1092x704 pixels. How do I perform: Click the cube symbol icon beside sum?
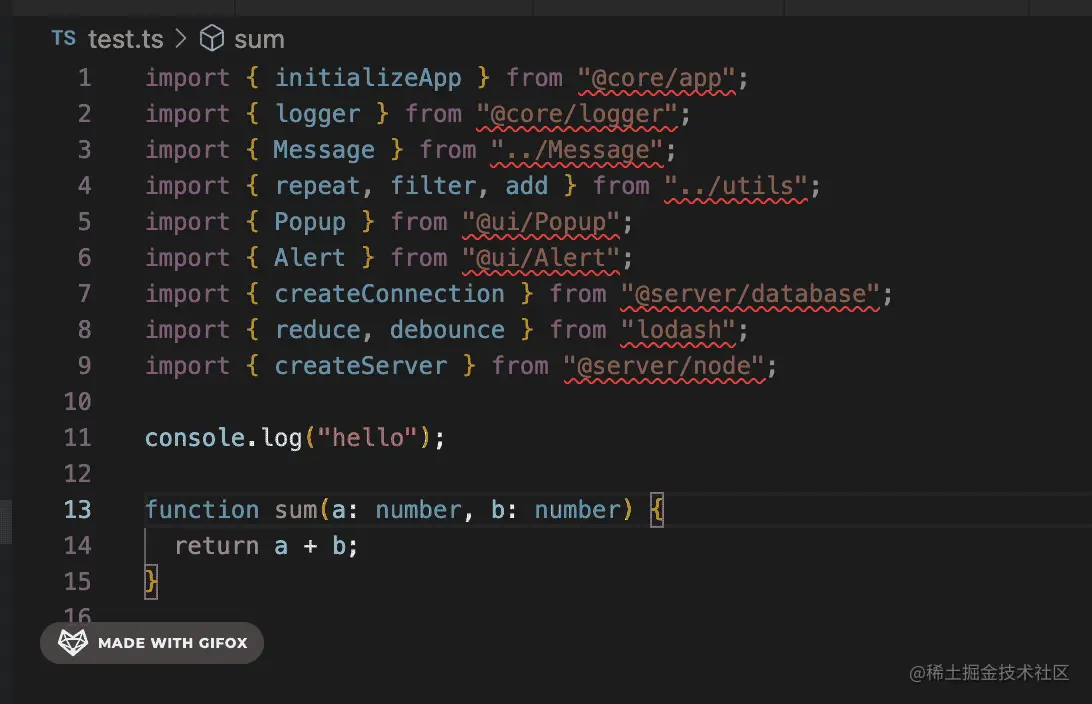pos(212,38)
